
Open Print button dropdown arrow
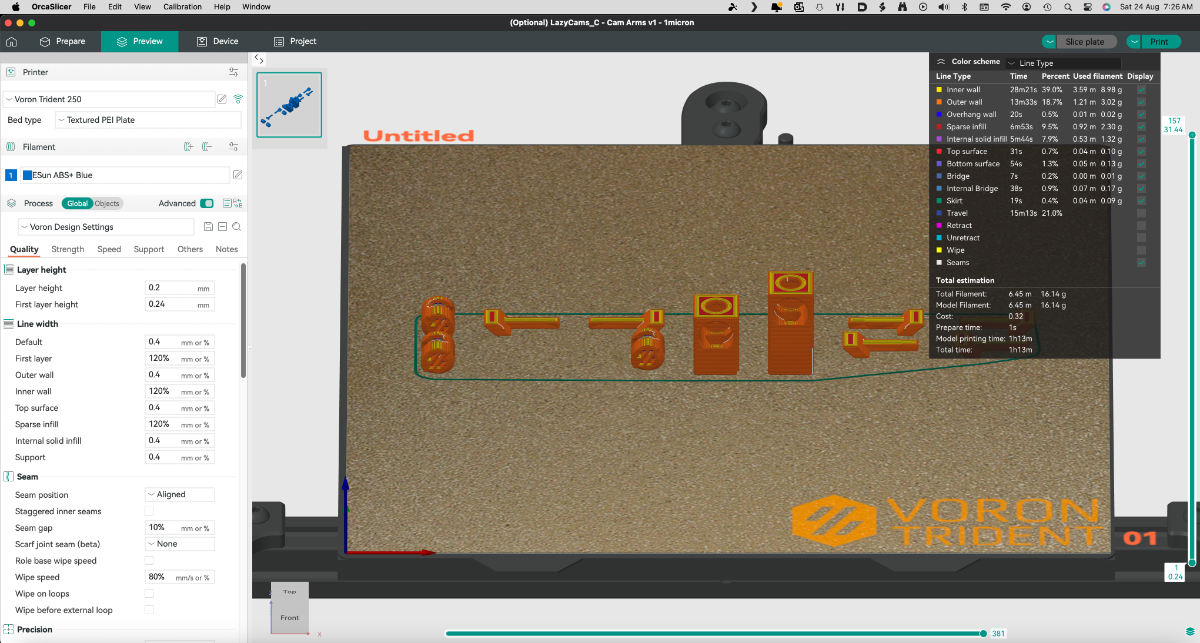[1134, 42]
